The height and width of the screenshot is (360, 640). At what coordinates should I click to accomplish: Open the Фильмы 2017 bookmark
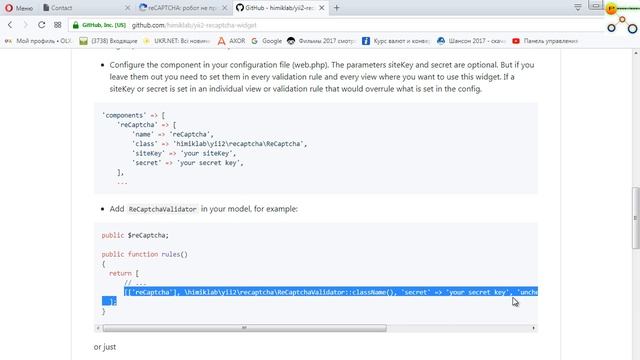[x=321, y=41]
